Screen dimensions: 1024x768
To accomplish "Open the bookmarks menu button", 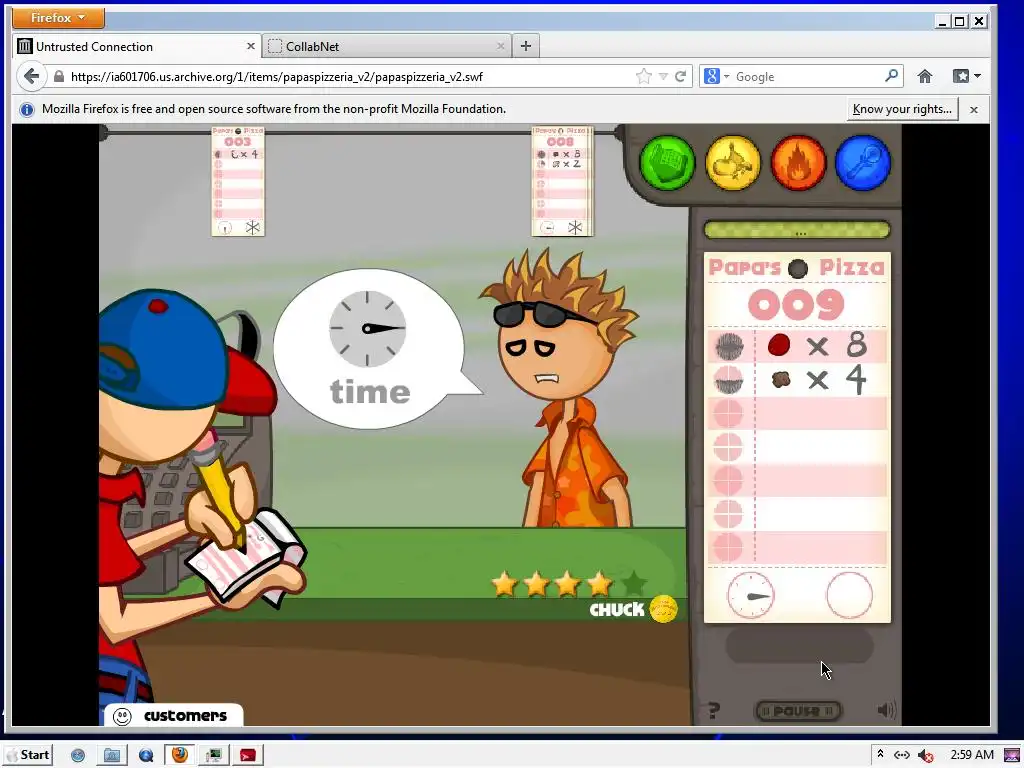I will [x=967, y=76].
